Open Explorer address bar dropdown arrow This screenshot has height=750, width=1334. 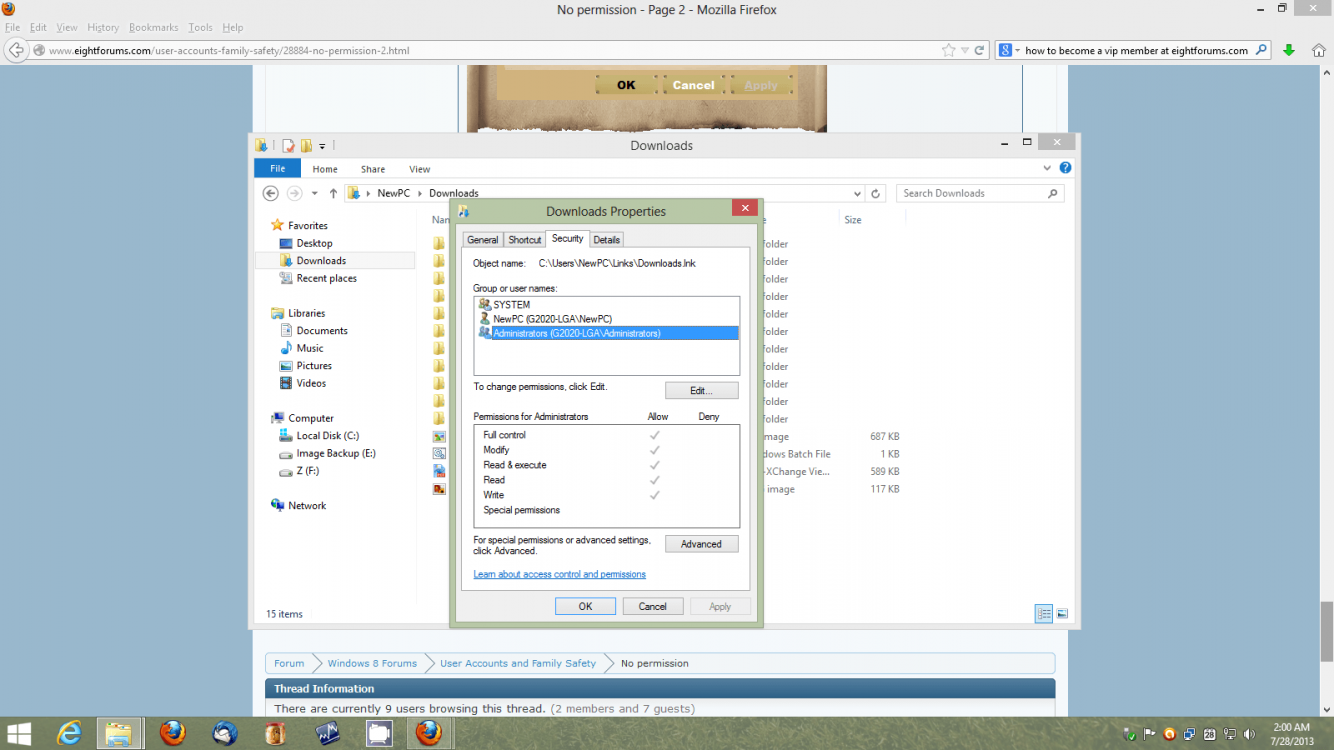point(857,193)
